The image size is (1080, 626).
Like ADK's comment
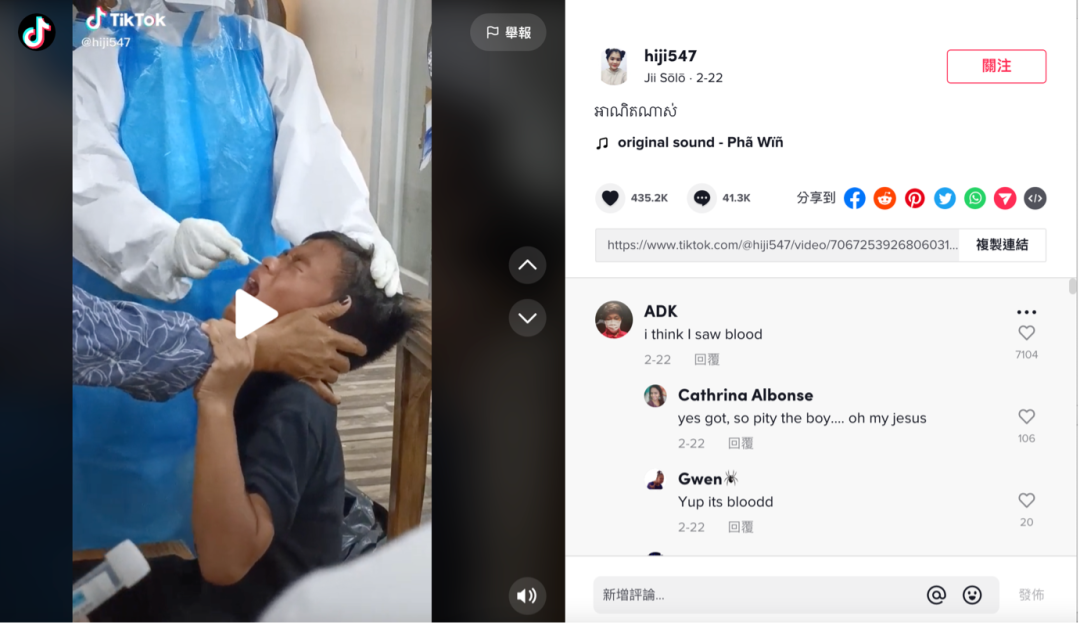pyautogui.click(x=1026, y=333)
